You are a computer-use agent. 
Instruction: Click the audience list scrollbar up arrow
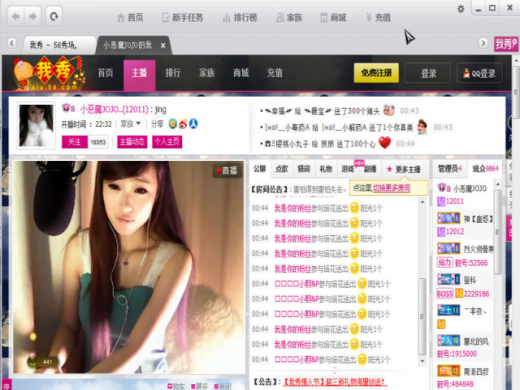(498, 184)
